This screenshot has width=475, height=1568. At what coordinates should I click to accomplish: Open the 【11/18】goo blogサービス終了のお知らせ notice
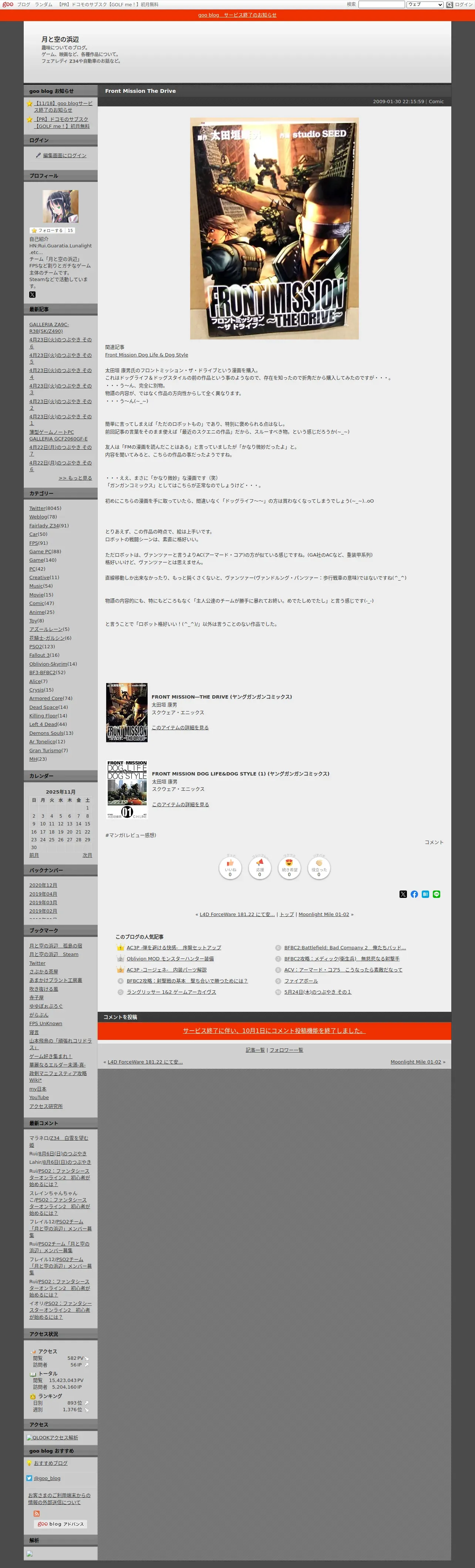[63, 107]
